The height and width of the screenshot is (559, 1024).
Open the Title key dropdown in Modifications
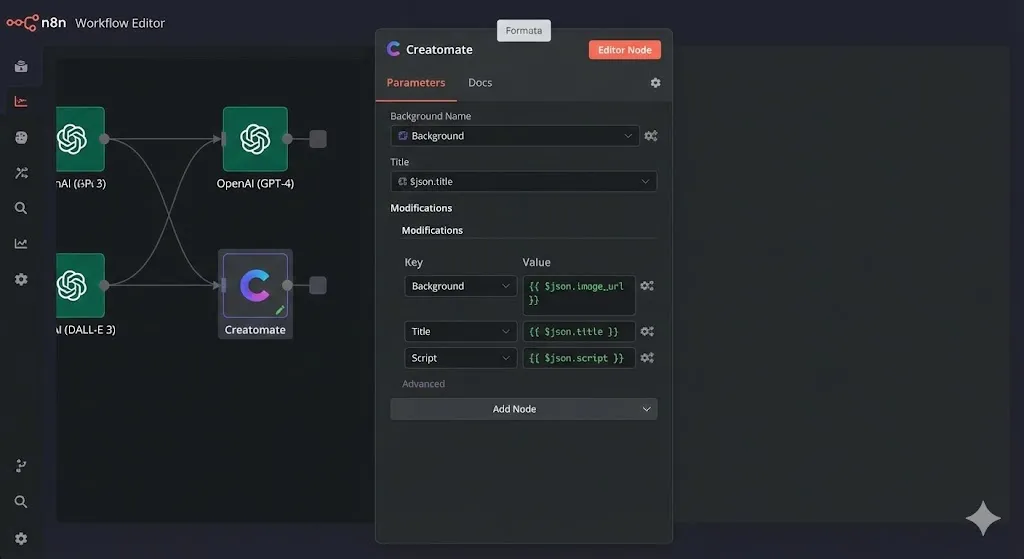[x=460, y=332]
